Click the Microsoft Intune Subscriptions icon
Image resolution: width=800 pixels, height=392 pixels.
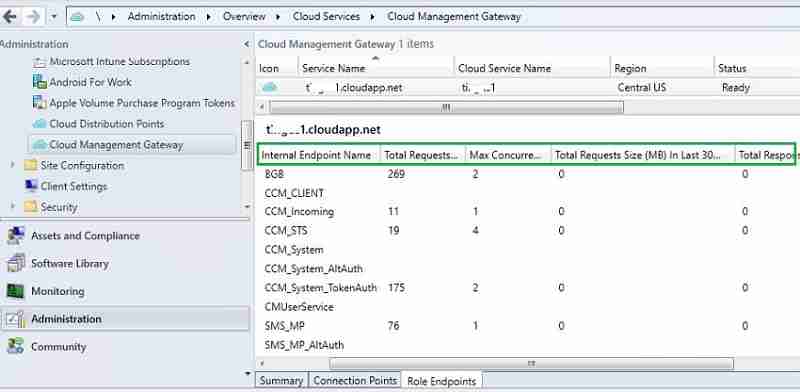pyautogui.click(x=39, y=62)
